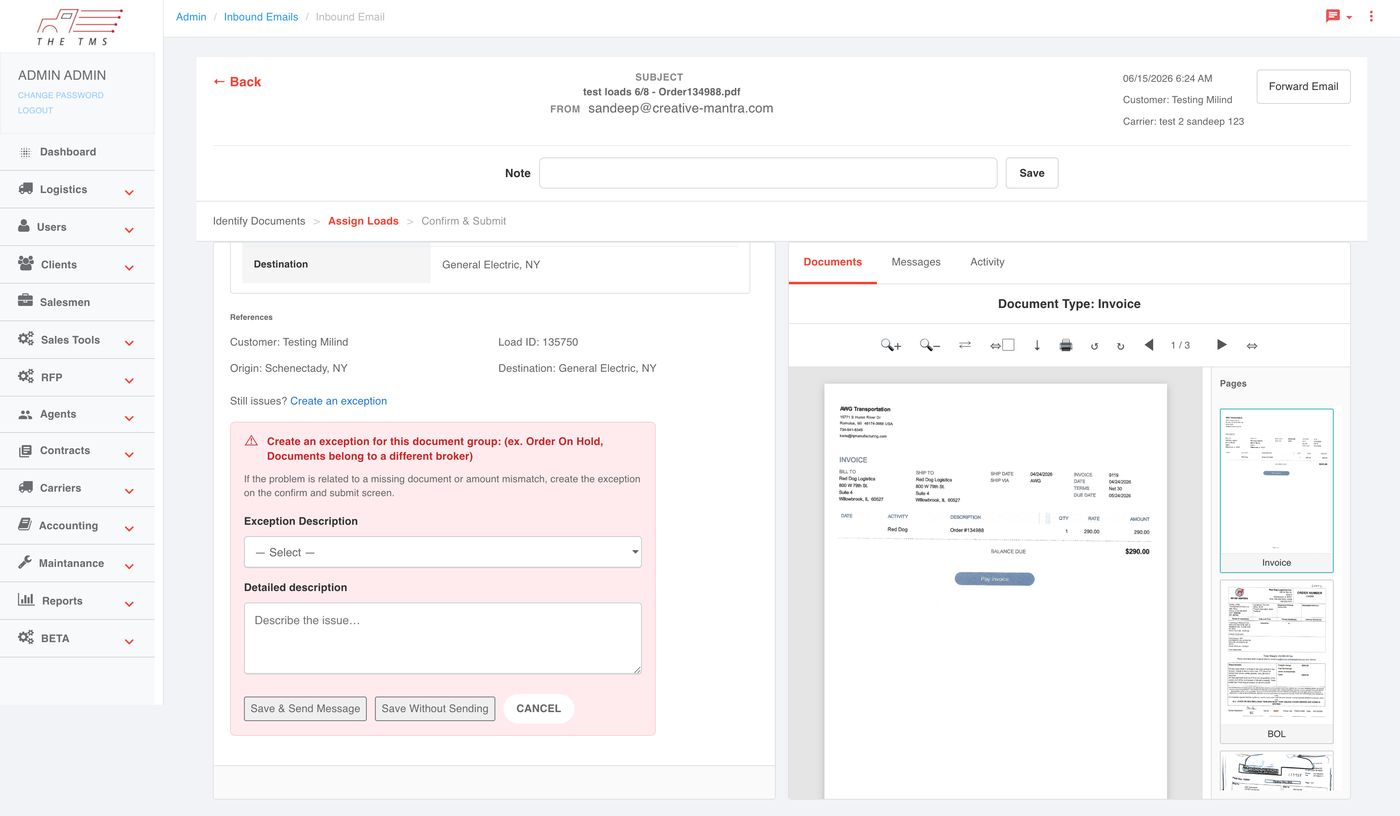Click the Carriers truck icon
The height and width of the screenshot is (816, 1400).
26,488
